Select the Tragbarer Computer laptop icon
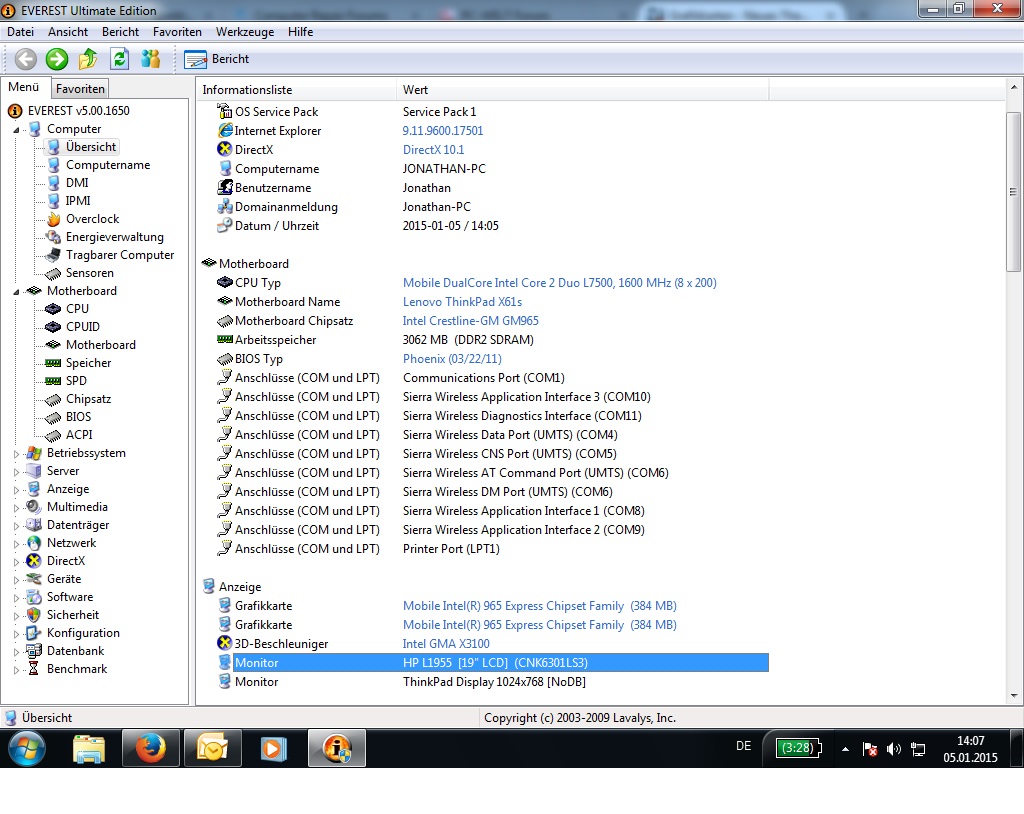The image size is (1024, 814). click(x=54, y=255)
